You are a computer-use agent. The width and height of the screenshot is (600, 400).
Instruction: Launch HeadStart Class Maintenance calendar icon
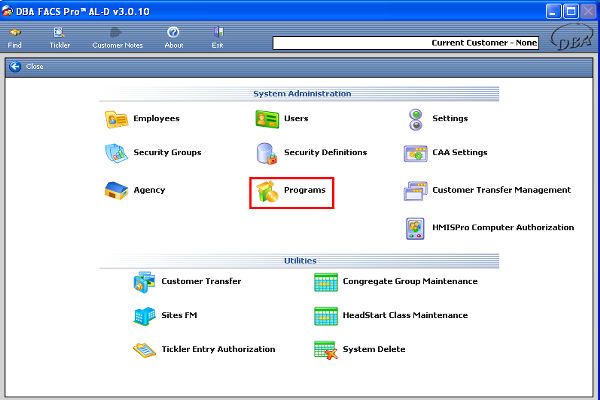coord(326,316)
